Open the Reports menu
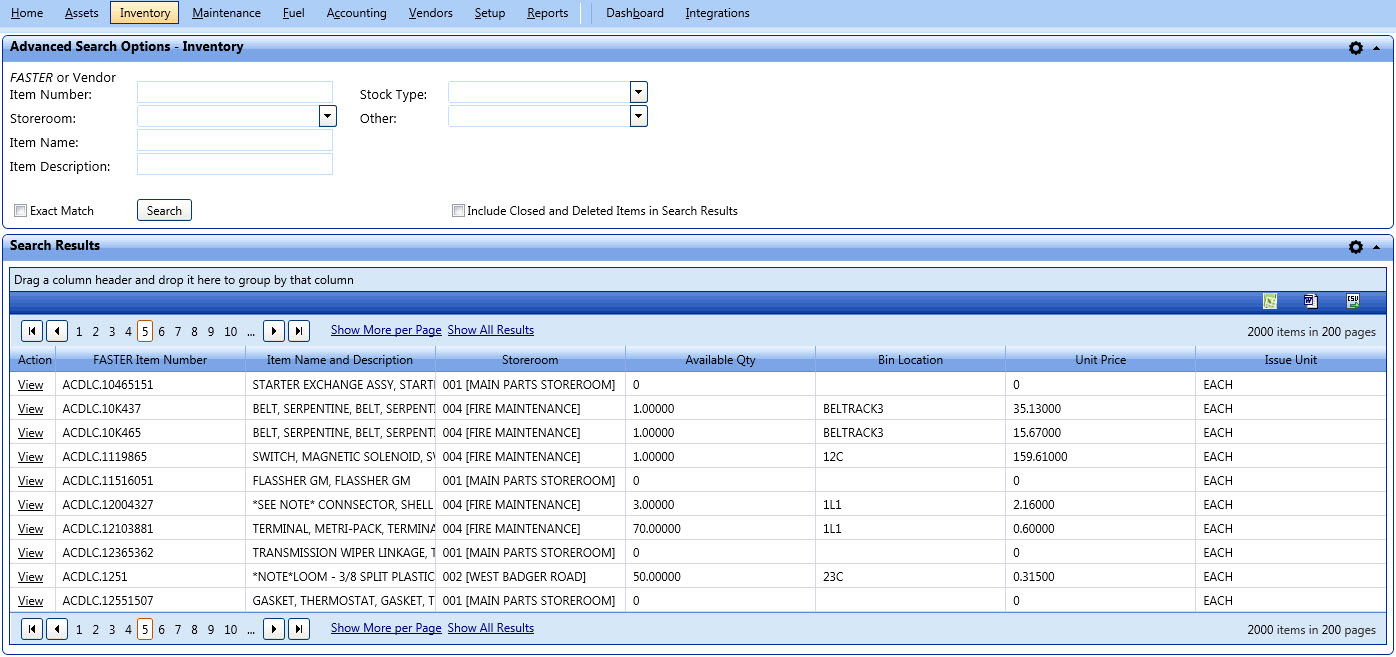The width and height of the screenshot is (1396, 657). pyautogui.click(x=547, y=13)
